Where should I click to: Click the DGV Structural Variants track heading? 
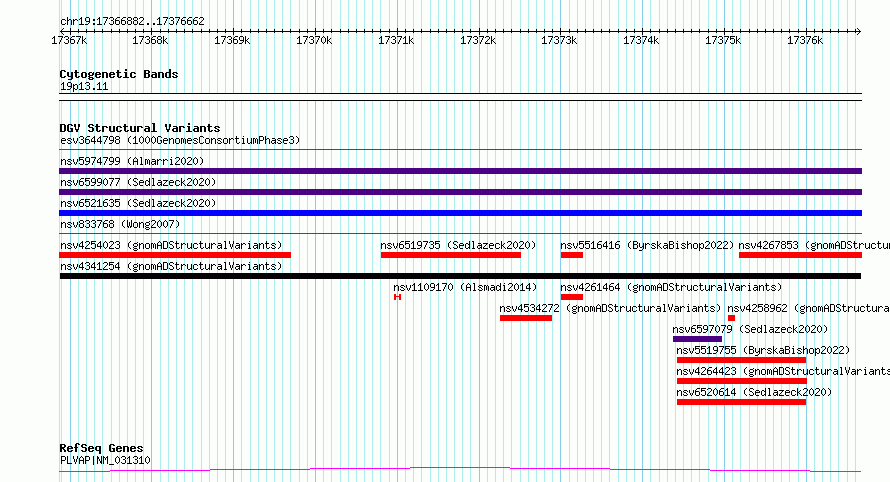(140, 128)
